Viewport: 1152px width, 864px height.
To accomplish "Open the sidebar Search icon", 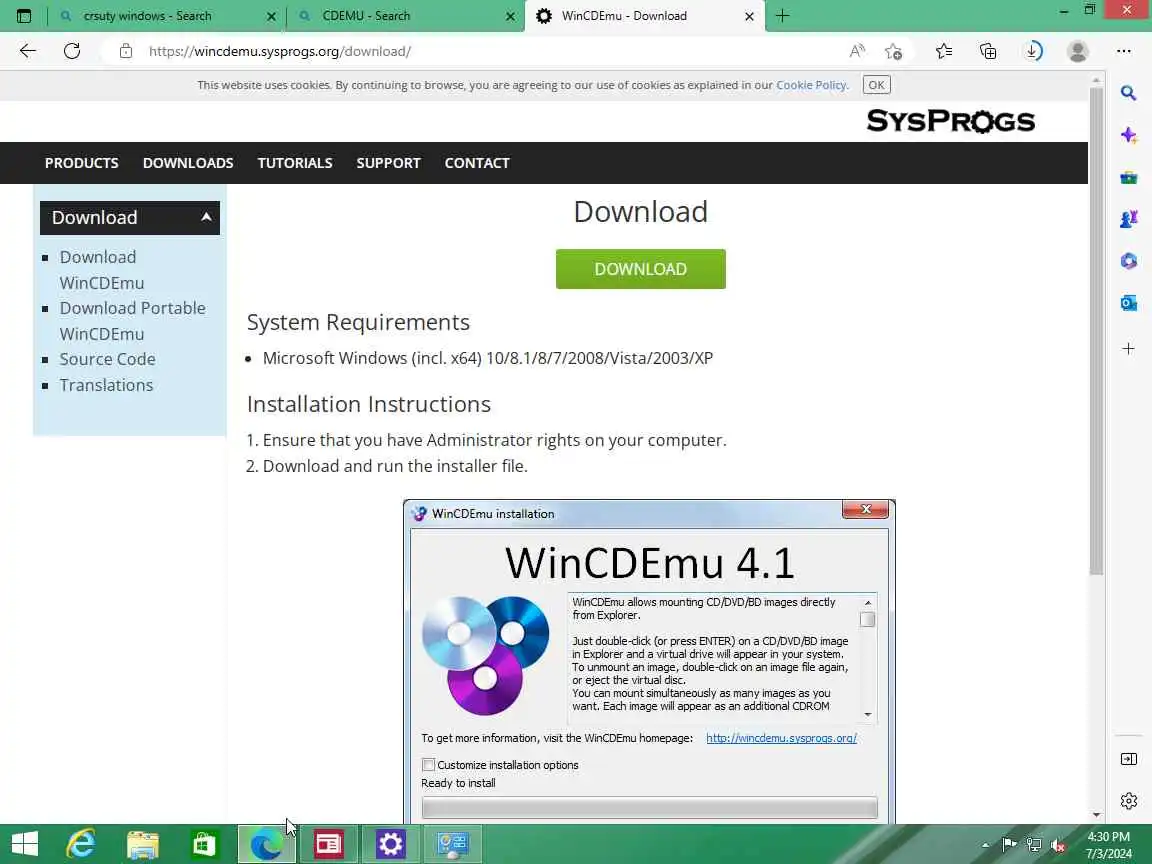I will 1128,93.
